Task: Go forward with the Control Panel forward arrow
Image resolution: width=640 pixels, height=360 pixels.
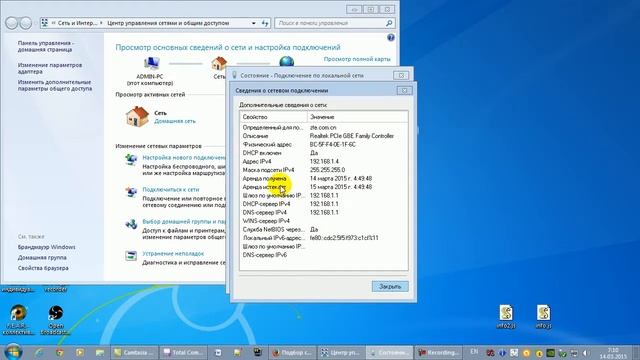Action: point(26,23)
